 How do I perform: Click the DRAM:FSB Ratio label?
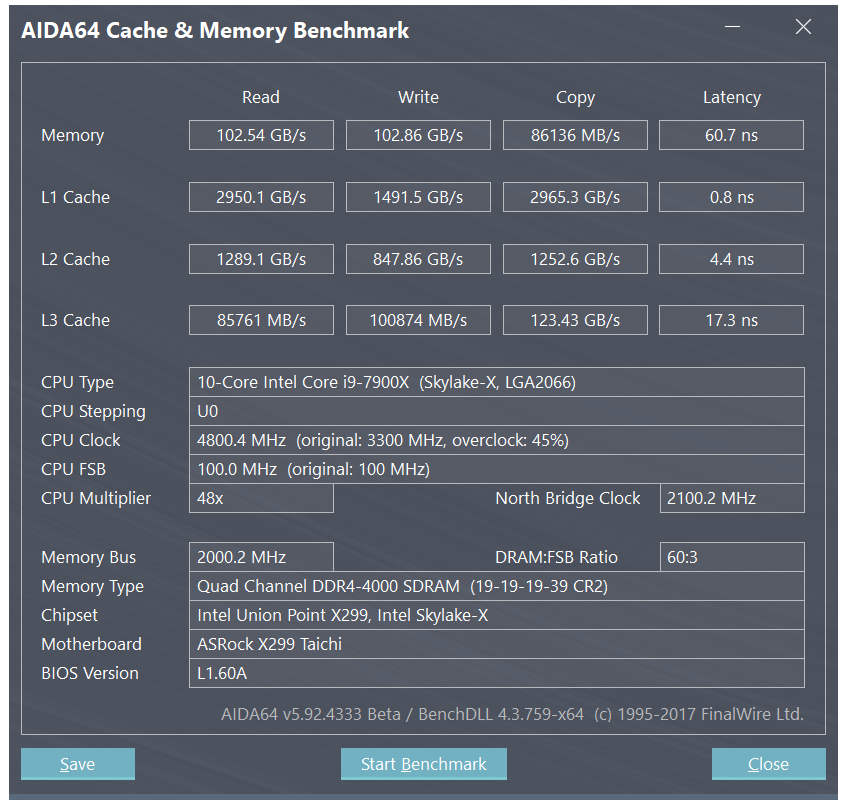pyautogui.click(x=556, y=557)
